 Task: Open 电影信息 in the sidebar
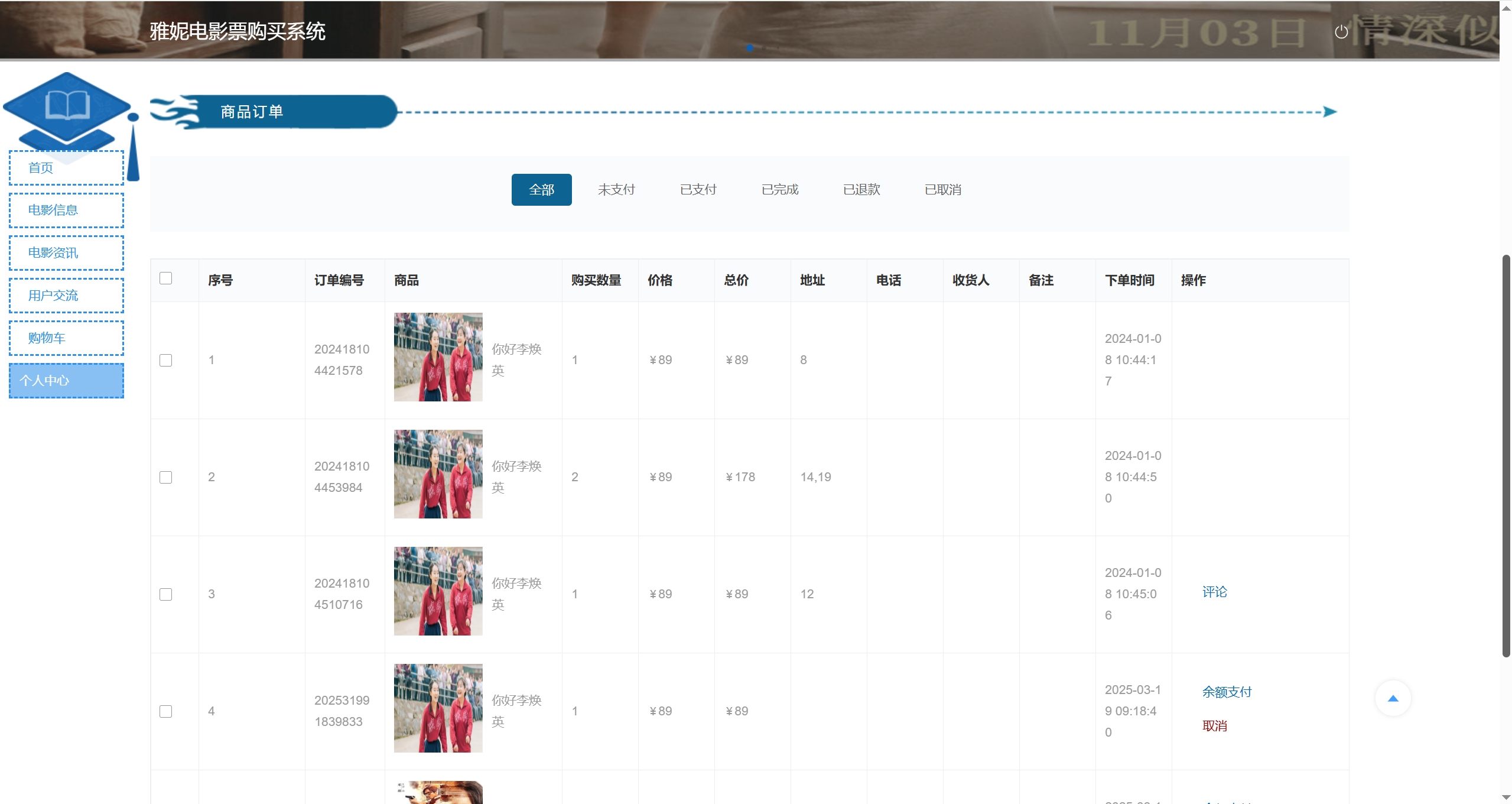[x=66, y=210]
